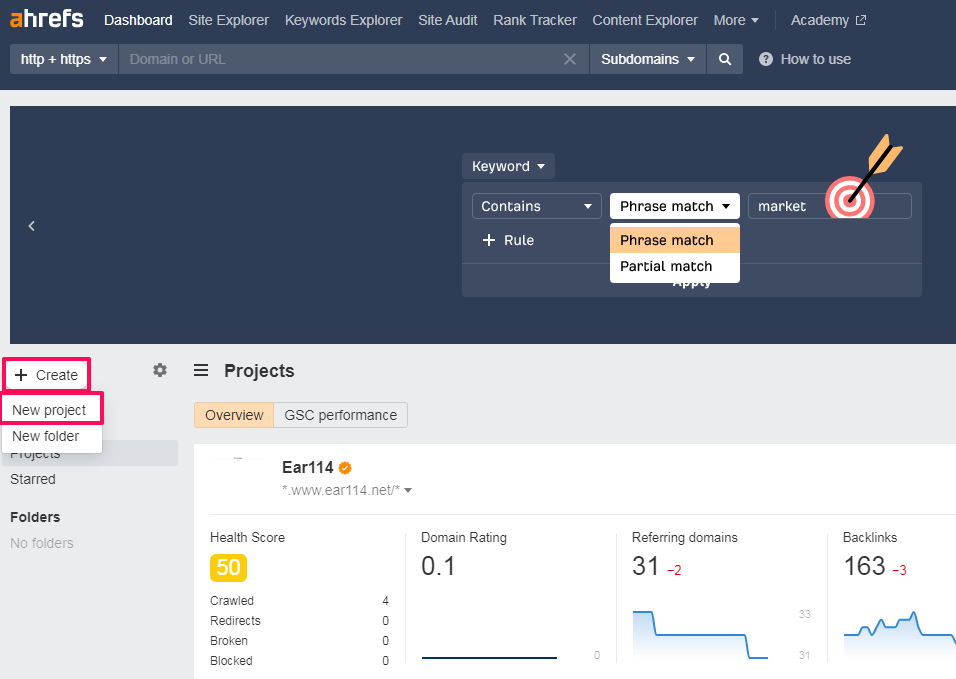Choose New folder from Create menu

click(x=46, y=436)
